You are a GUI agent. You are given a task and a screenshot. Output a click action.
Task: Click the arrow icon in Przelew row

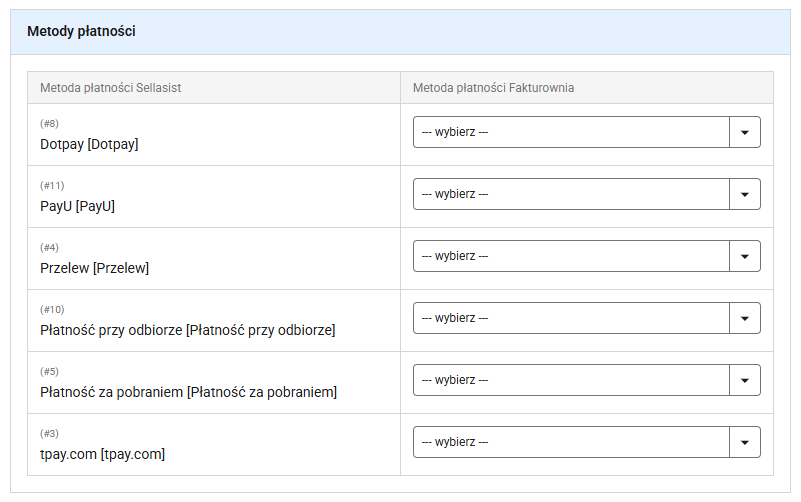click(x=745, y=257)
